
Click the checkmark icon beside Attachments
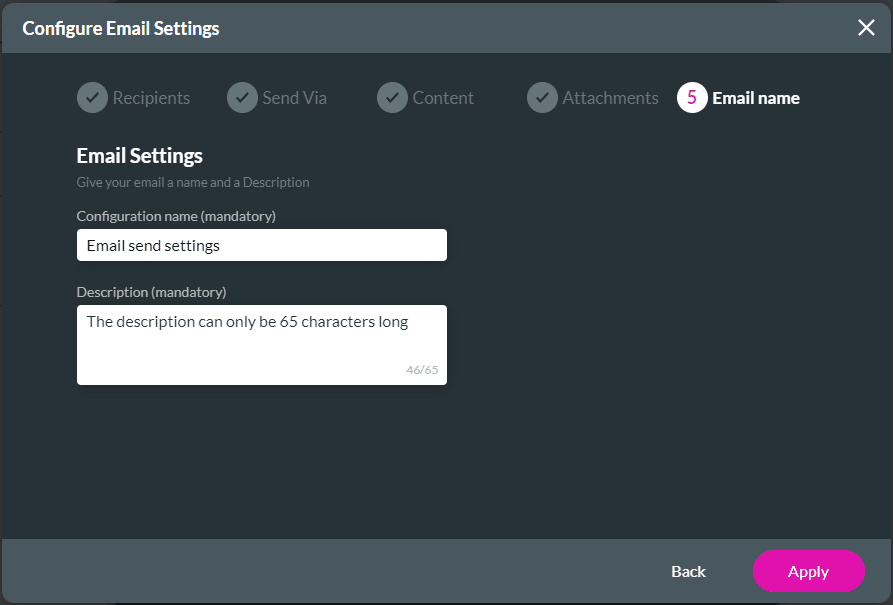tap(542, 98)
